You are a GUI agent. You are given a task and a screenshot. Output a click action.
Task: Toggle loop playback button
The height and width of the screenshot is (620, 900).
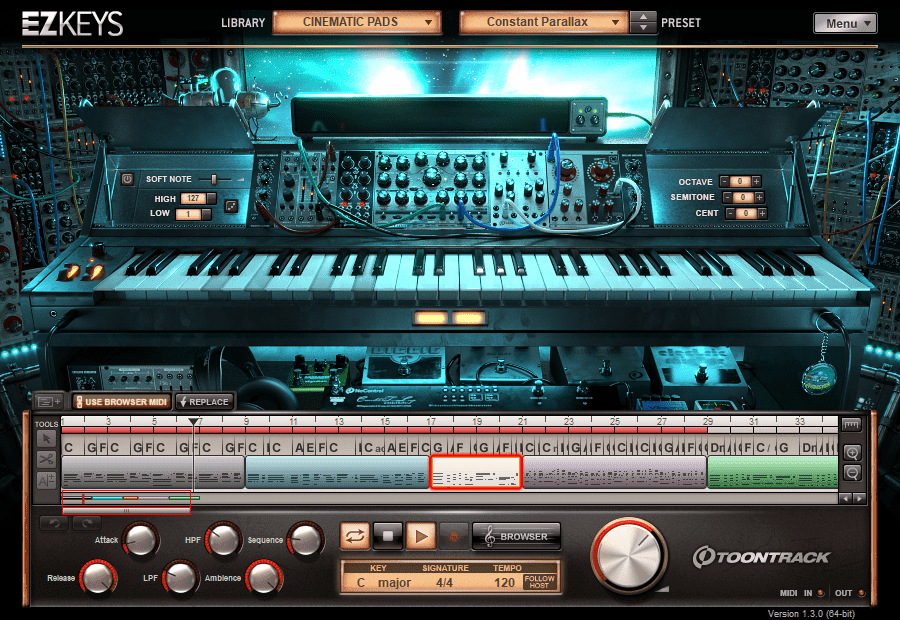click(355, 537)
